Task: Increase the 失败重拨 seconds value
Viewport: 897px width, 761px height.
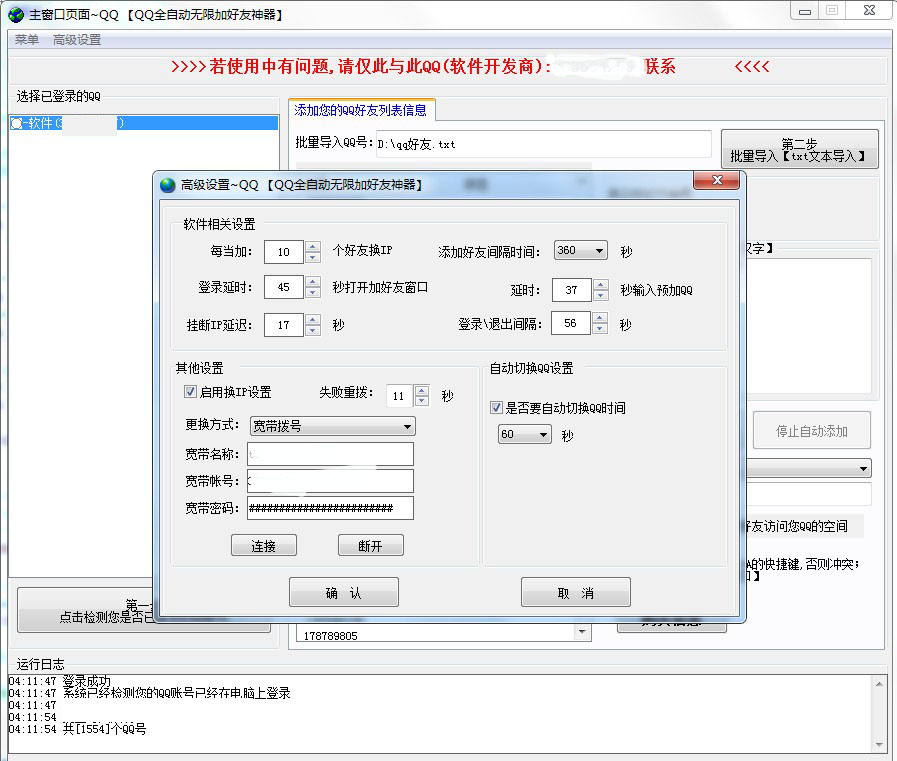Action: click(422, 390)
